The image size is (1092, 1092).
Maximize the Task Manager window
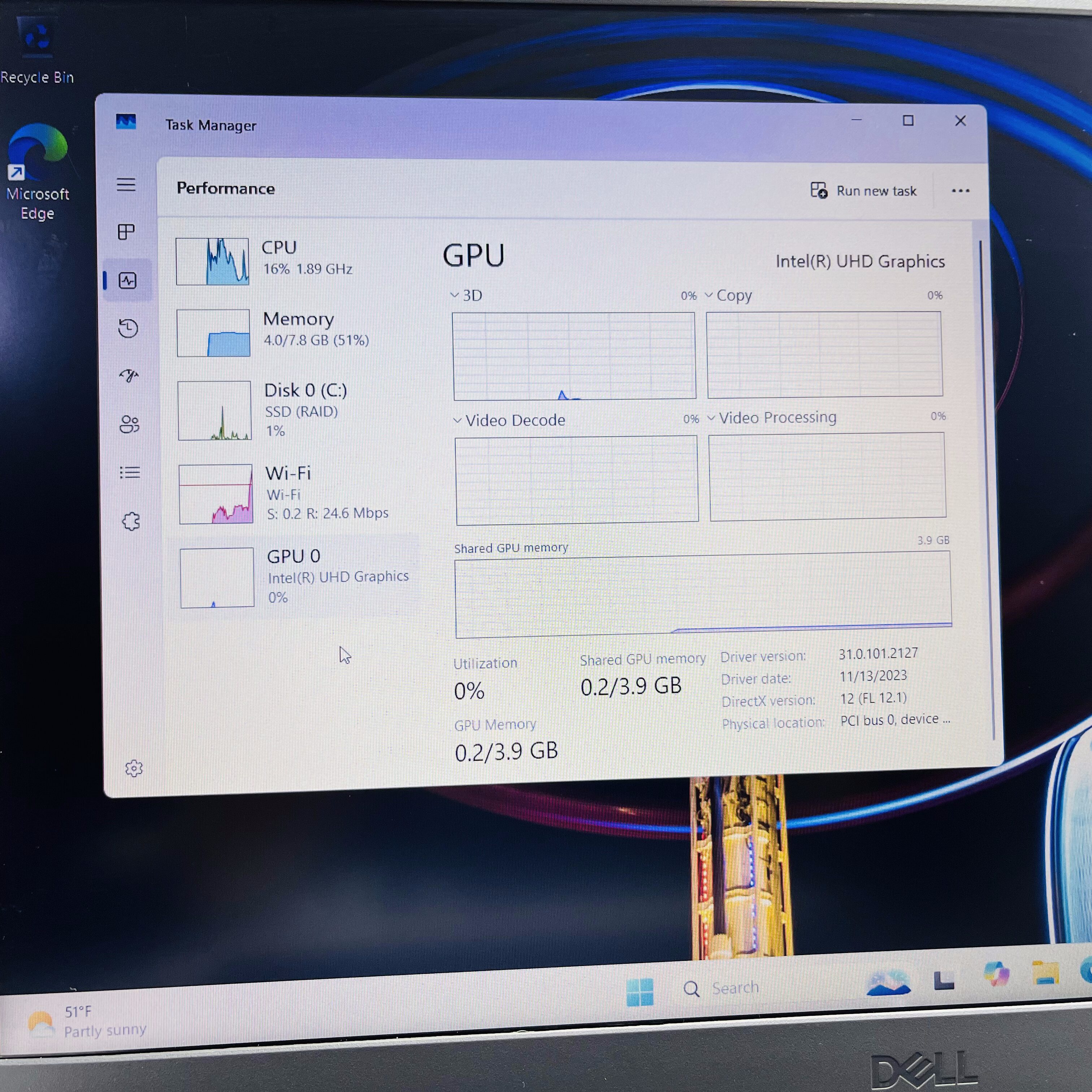(x=908, y=120)
